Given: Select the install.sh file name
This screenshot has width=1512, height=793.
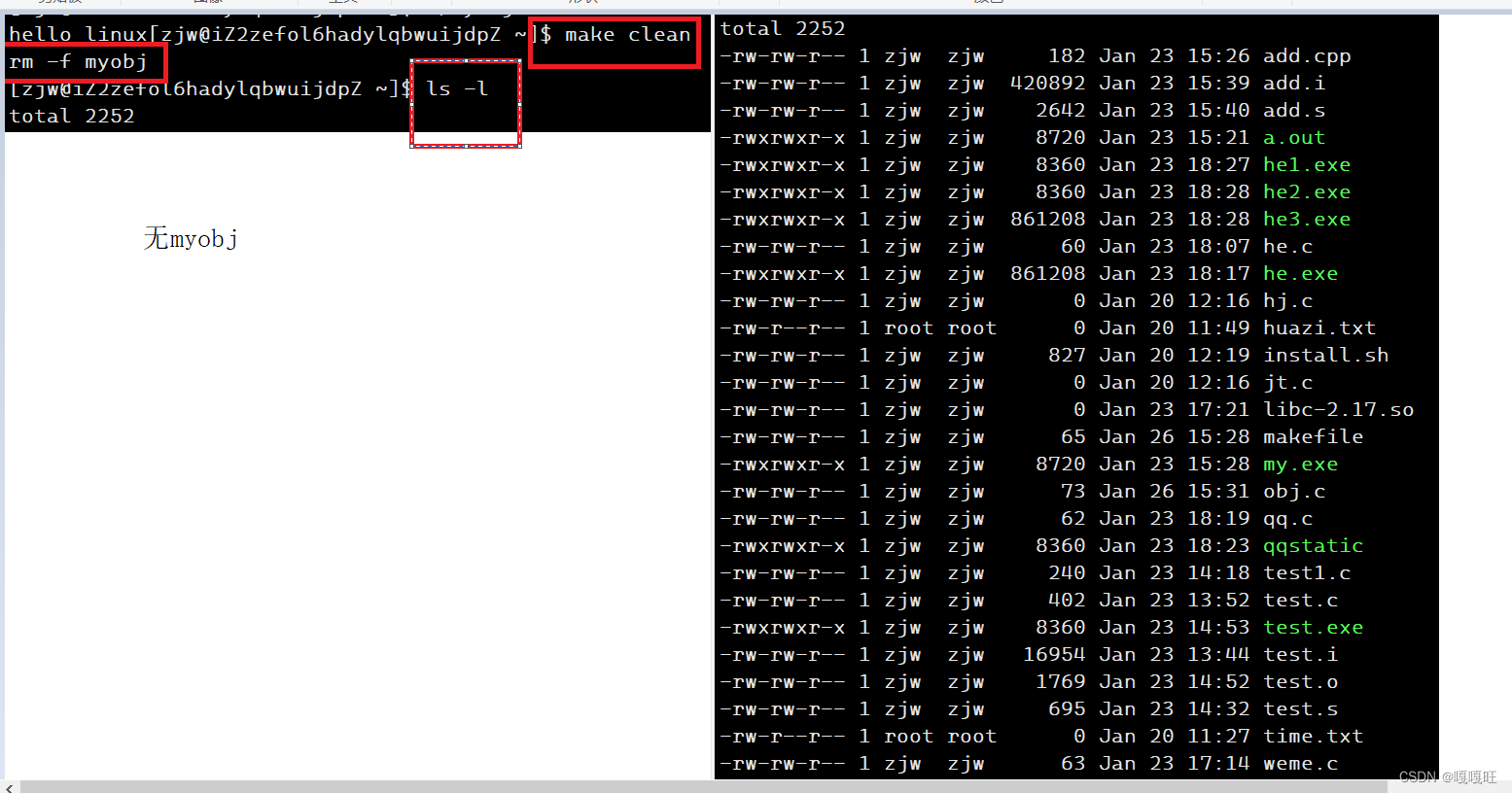Looking at the screenshot, I should point(1325,356).
